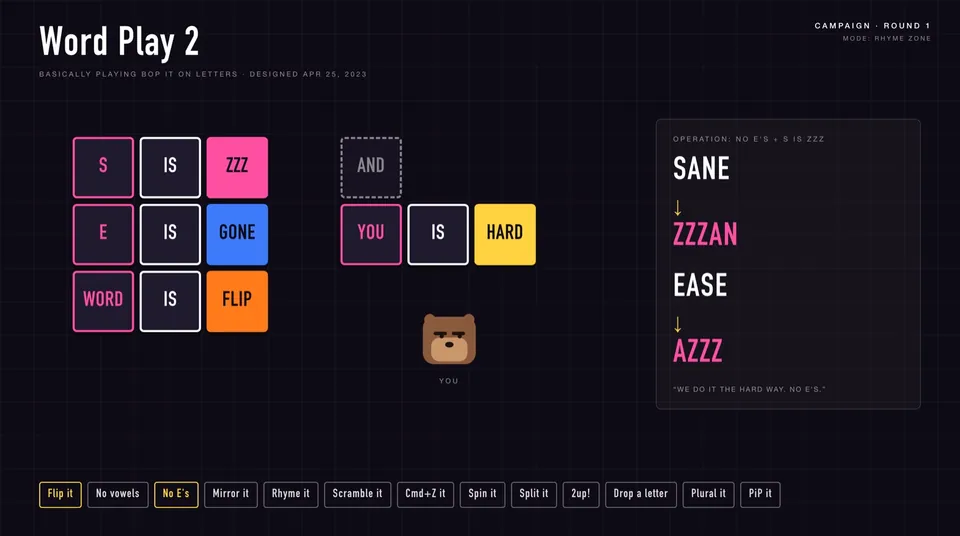
Task: Click the bear character avatar
Action: coord(449,339)
